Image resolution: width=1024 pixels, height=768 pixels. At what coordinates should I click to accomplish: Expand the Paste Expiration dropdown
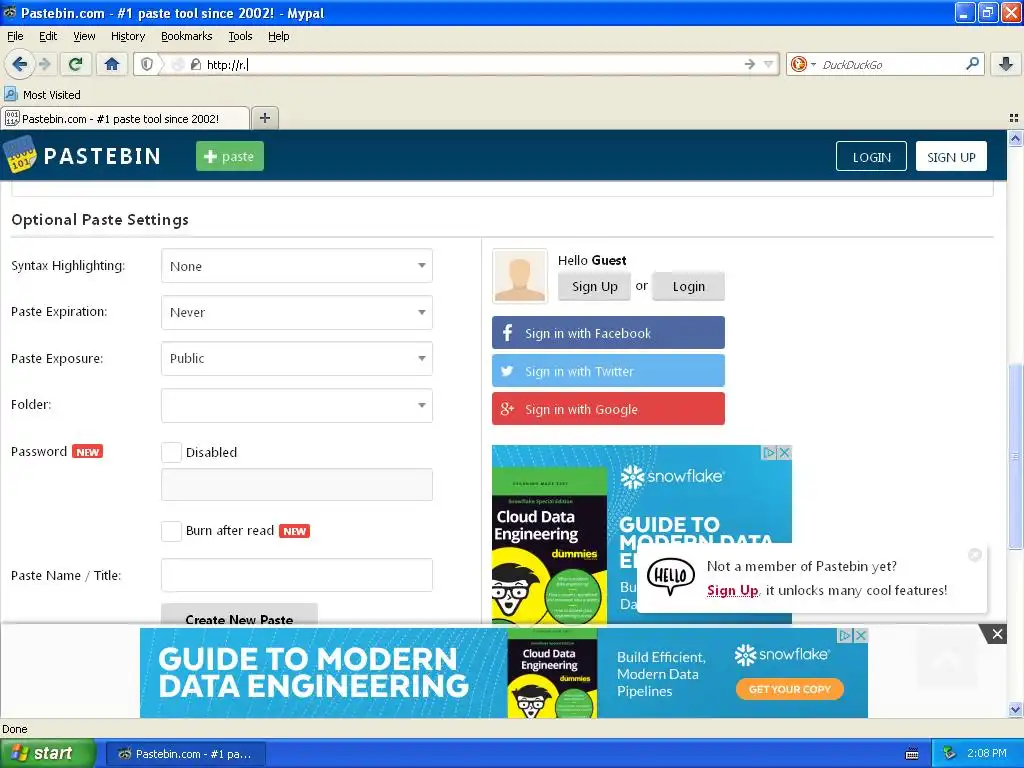(x=296, y=312)
